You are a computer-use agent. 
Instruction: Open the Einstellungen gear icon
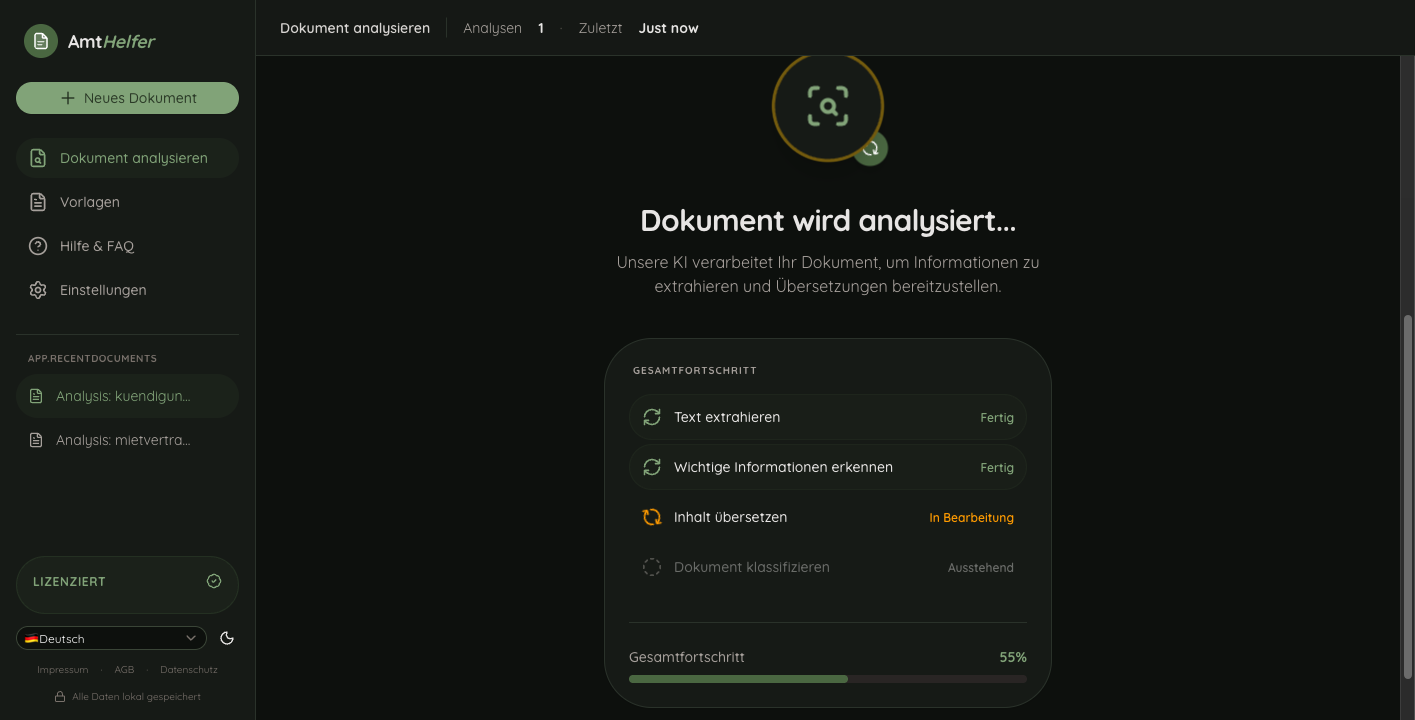click(37, 290)
